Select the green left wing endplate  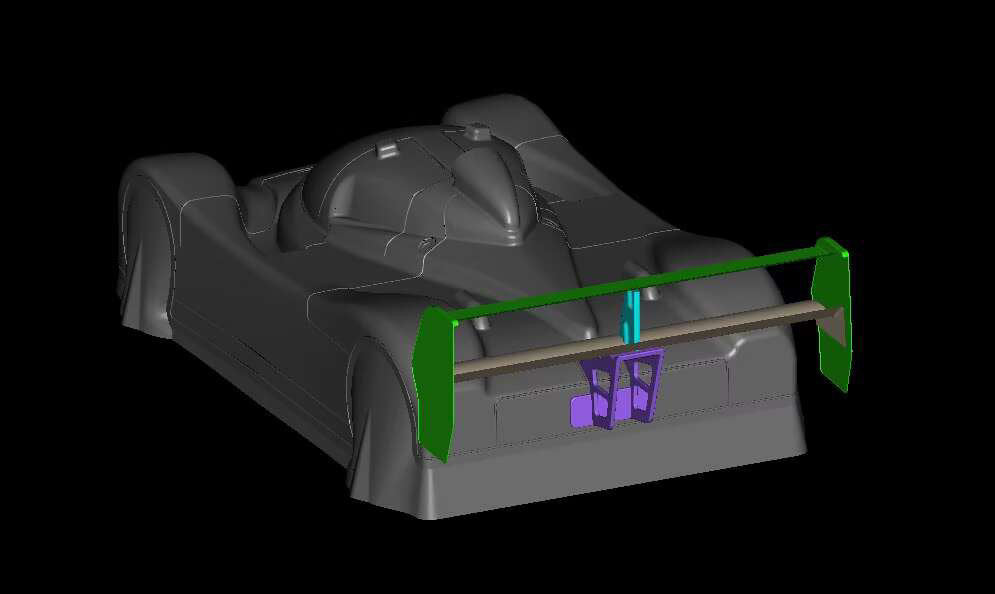433,385
